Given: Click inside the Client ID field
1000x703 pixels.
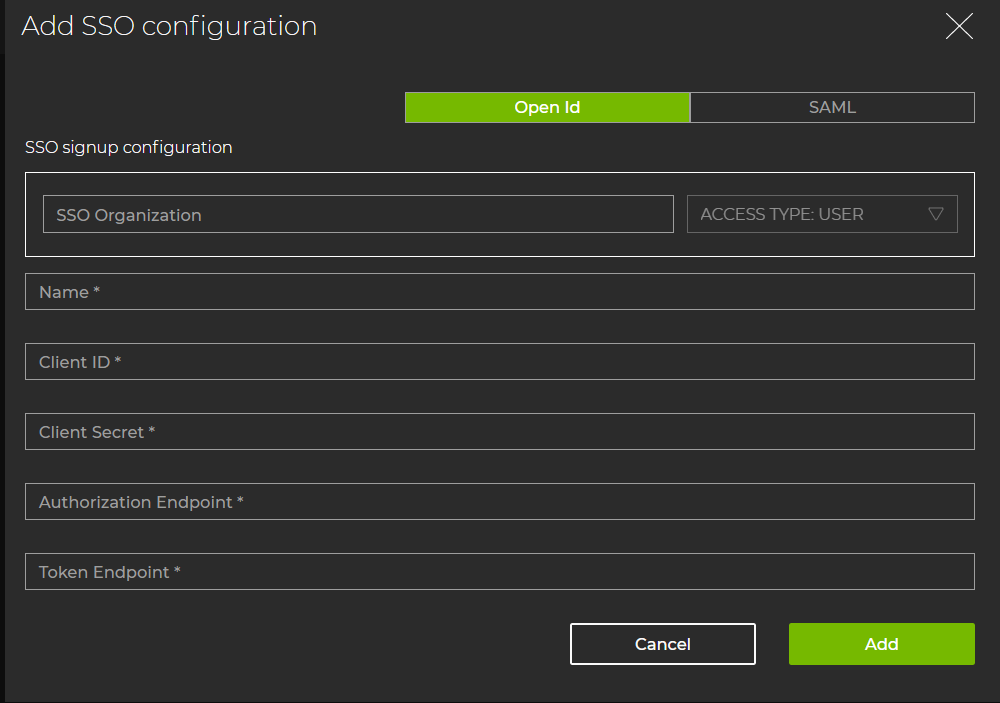Looking at the screenshot, I should click(x=500, y=361).
